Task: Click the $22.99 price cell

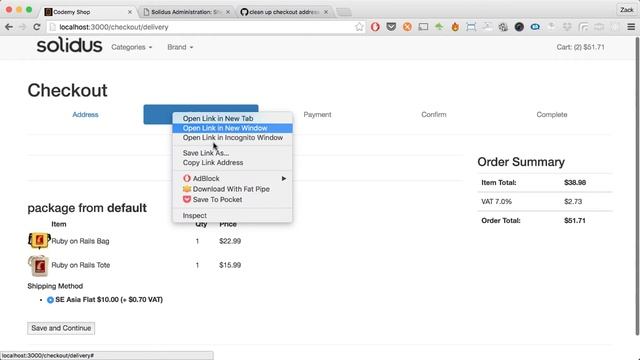Action: pos(230,241)
